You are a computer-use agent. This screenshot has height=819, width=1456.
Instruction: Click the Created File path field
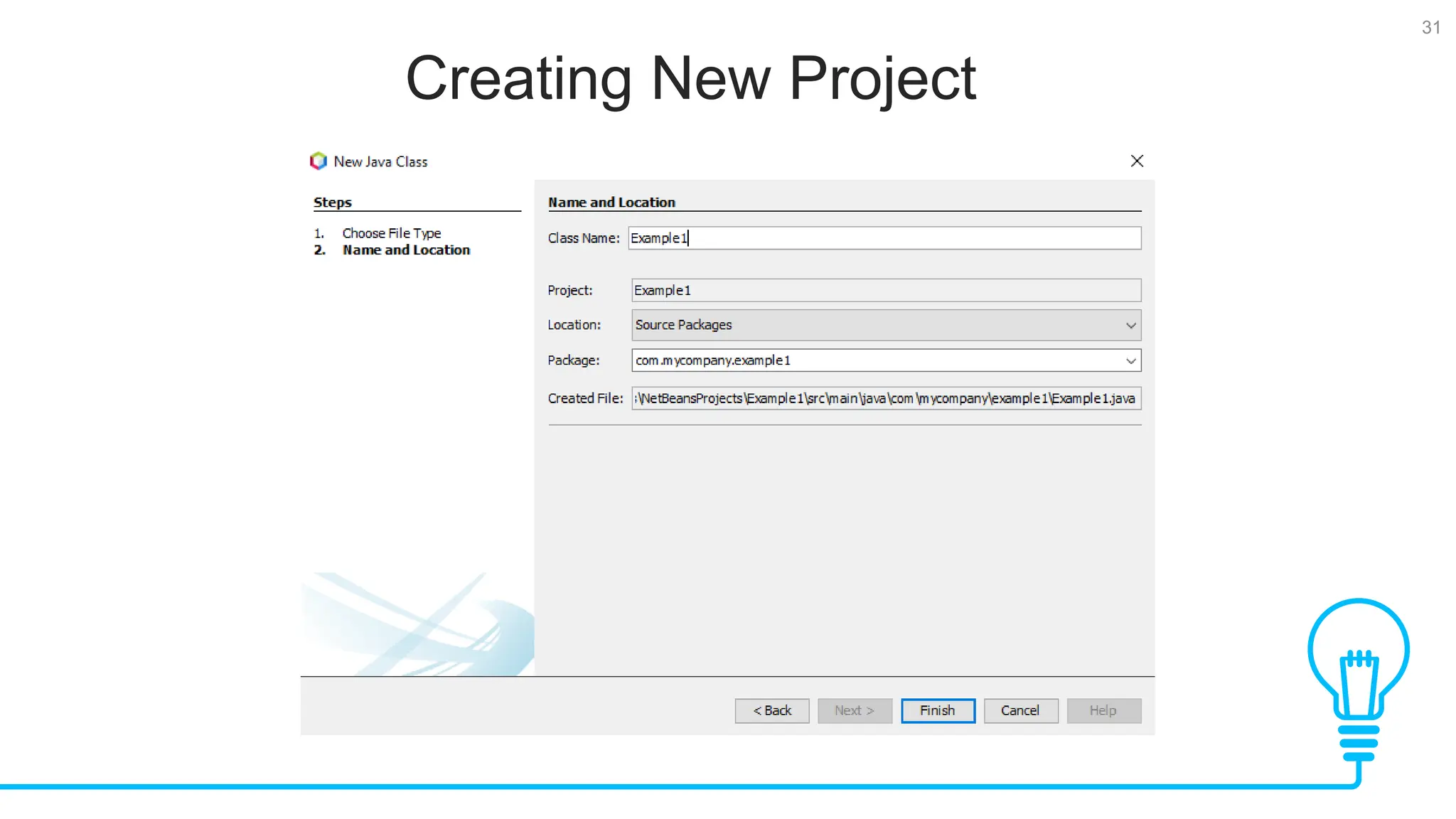tap(885, 399)
